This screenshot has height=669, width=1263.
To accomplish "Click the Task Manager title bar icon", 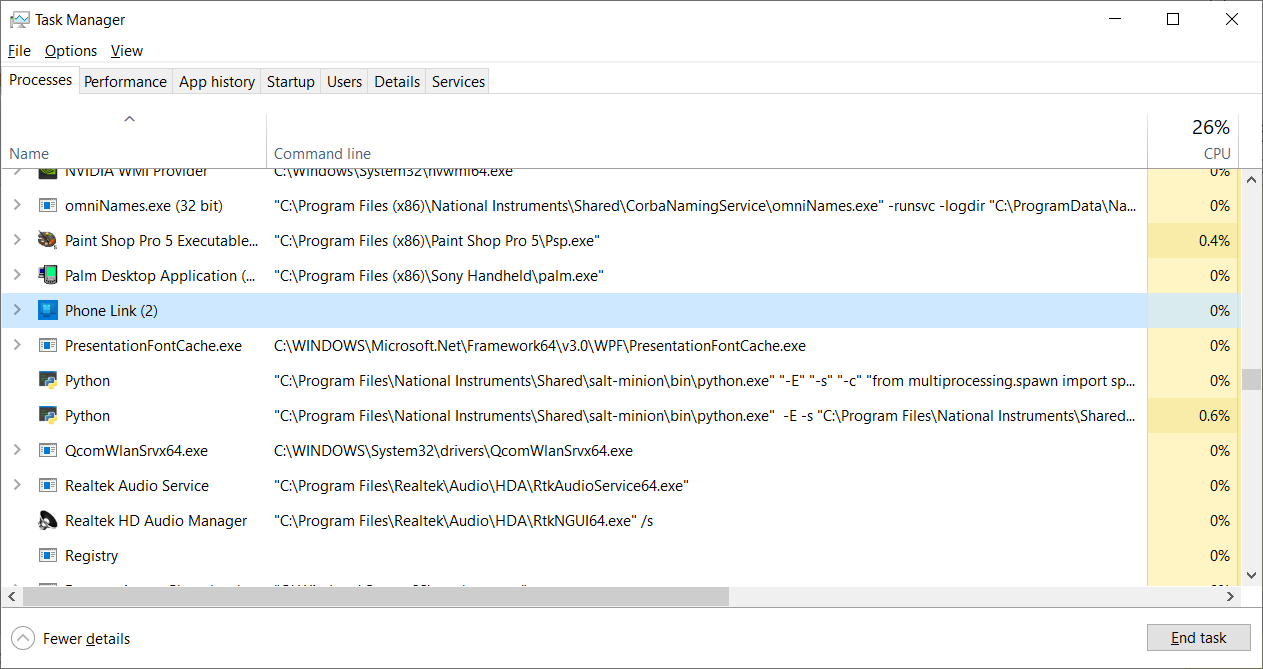I will tap(19, 20).
